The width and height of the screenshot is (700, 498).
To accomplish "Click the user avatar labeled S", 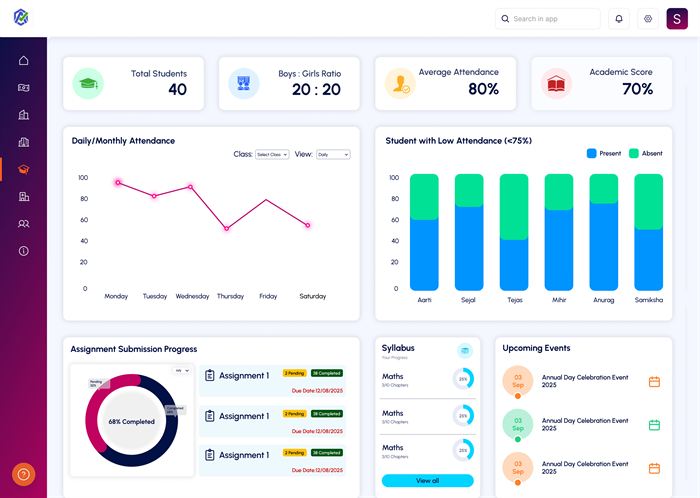I will (x=678, y=19).
